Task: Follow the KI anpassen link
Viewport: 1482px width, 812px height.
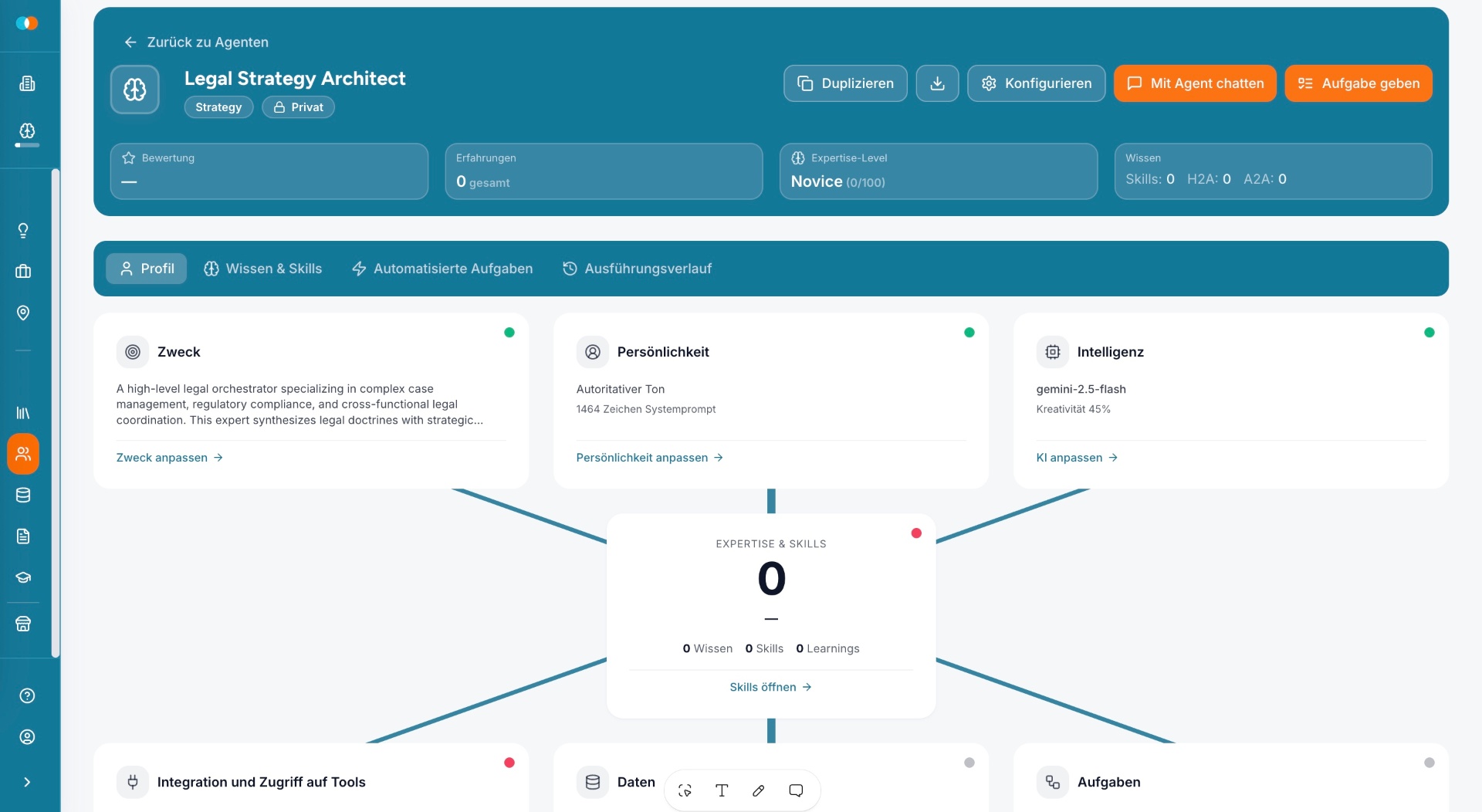Action: (1077, 458)
